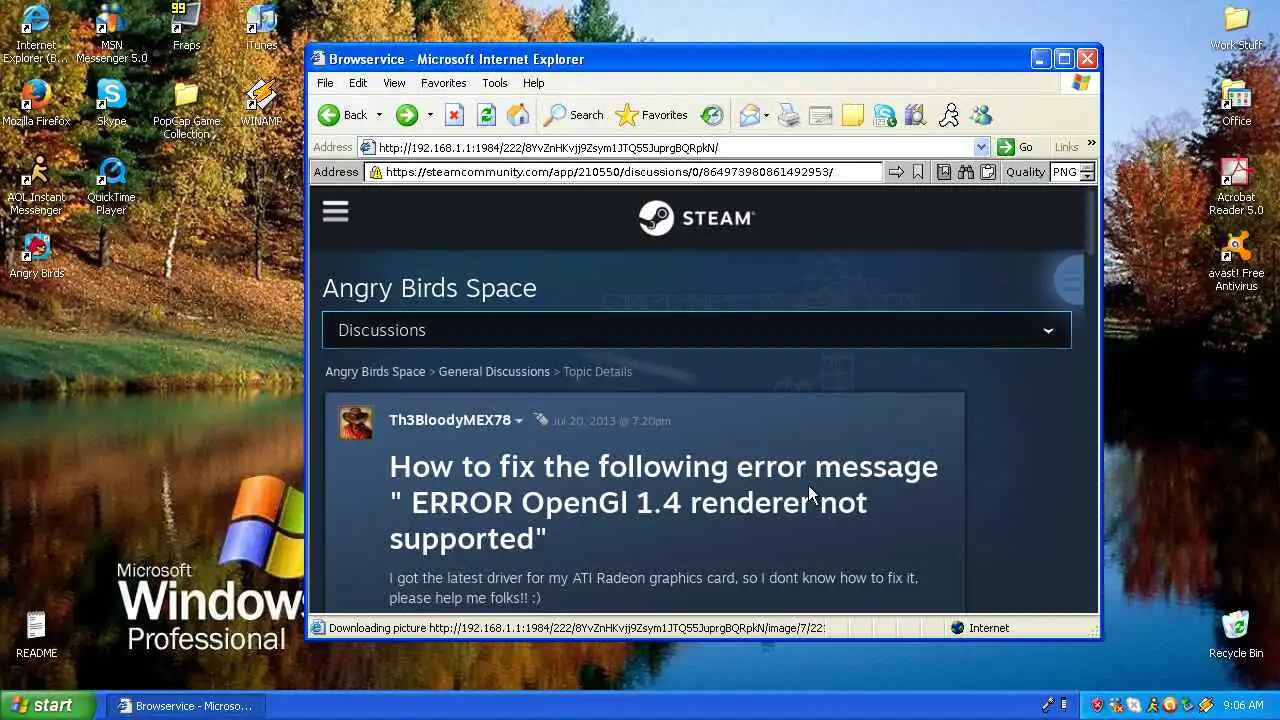Image resolution: width=1280 pixels, height=720 pixels.
Task: Open Recycle Bin desktop icon
Action: click(x=1236, y=634)
